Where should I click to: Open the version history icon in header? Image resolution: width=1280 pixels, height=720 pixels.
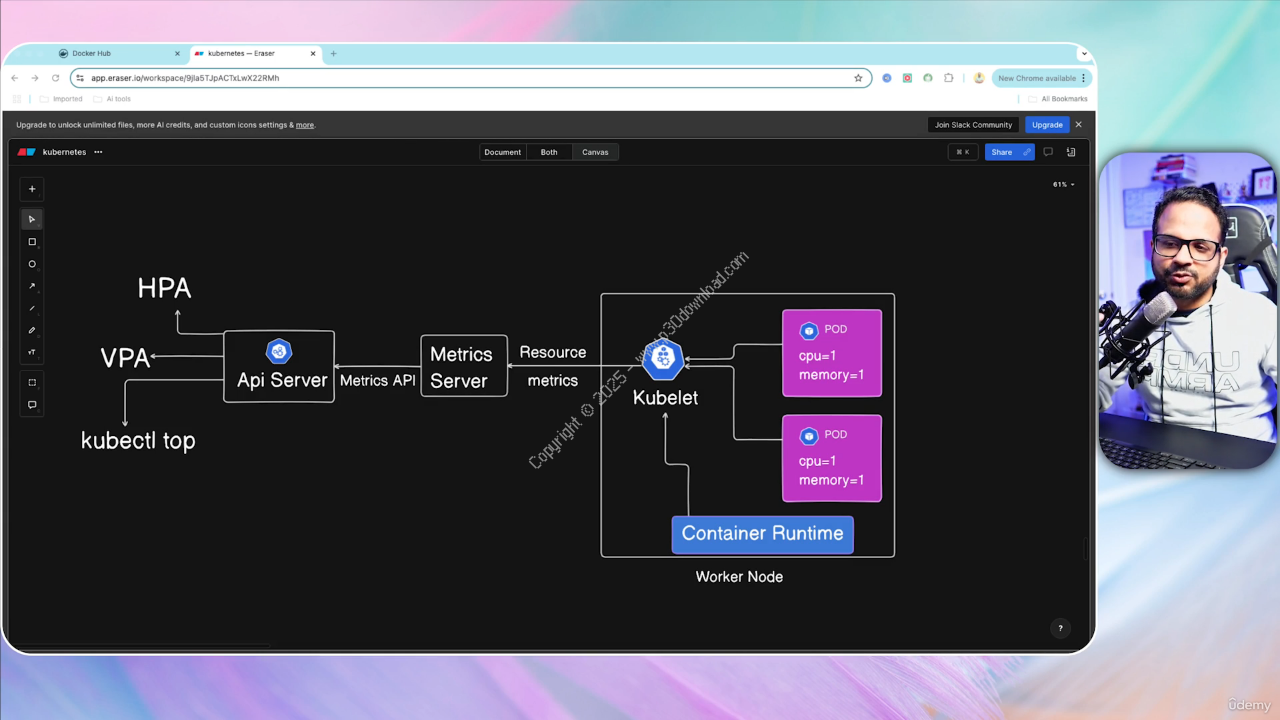[1071, 152]
